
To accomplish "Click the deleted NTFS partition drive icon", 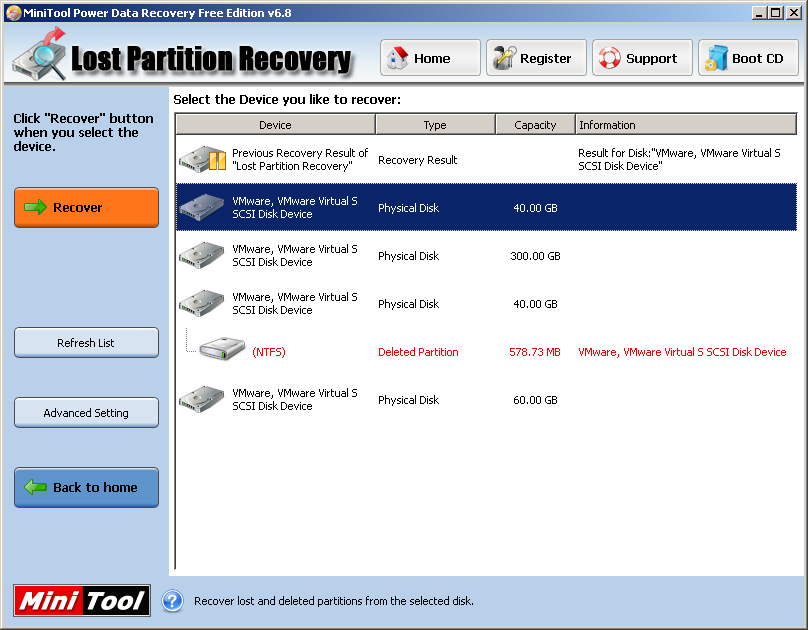I will pos(222,349).
